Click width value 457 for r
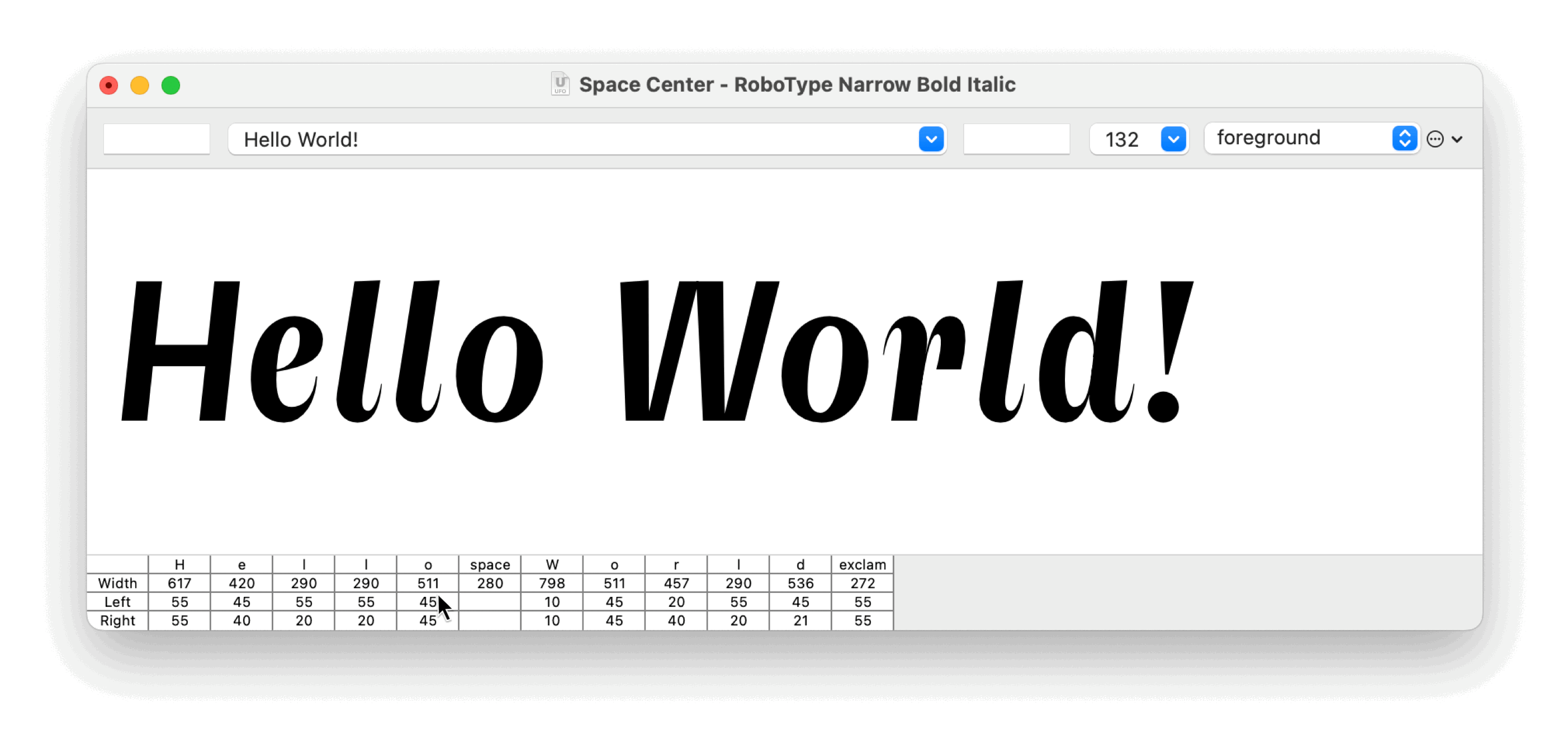Viewport: 1568px width, 745px height. [x=676, y=583]
